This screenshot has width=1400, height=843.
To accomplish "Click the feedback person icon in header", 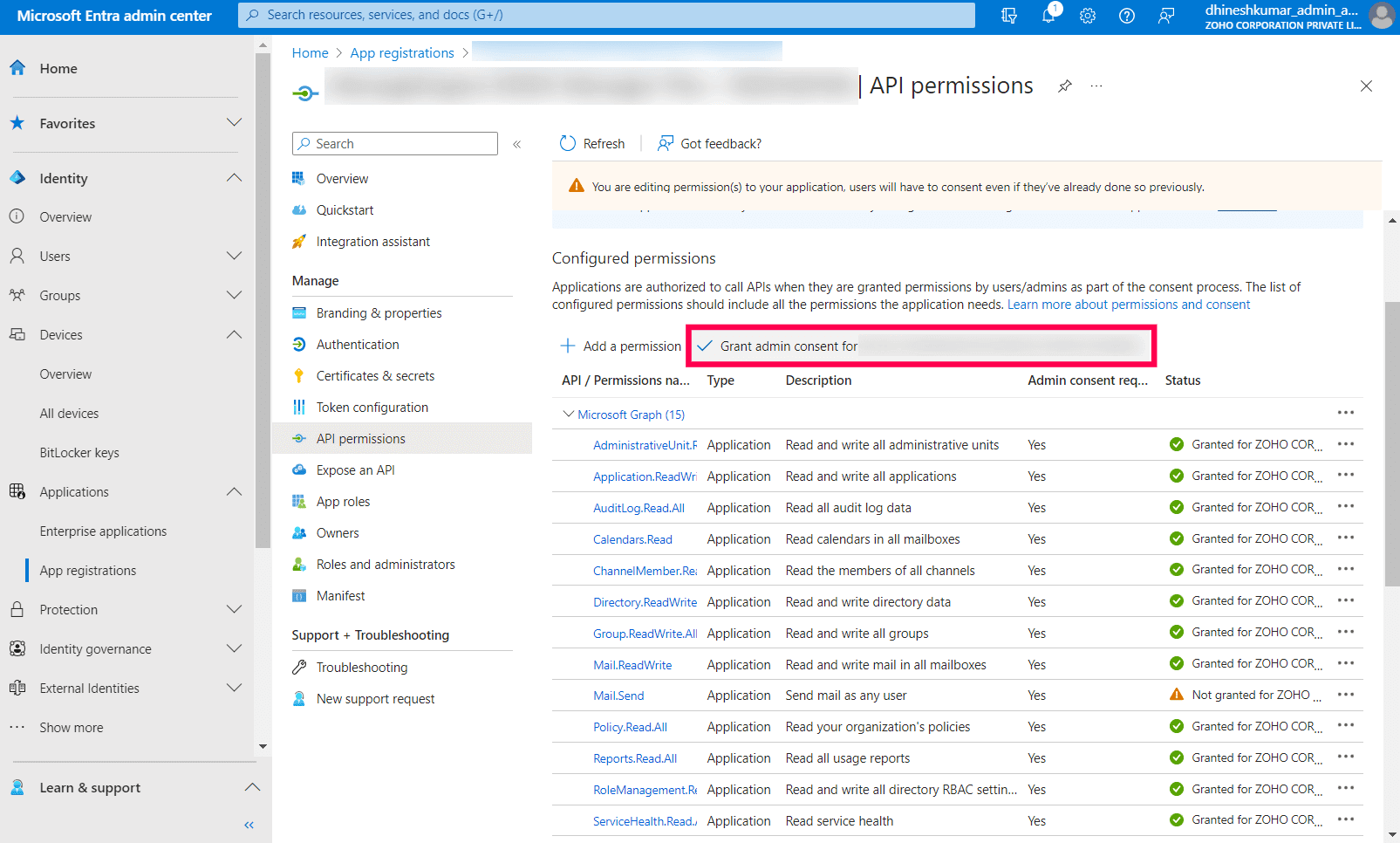I will click(1166, 16).
